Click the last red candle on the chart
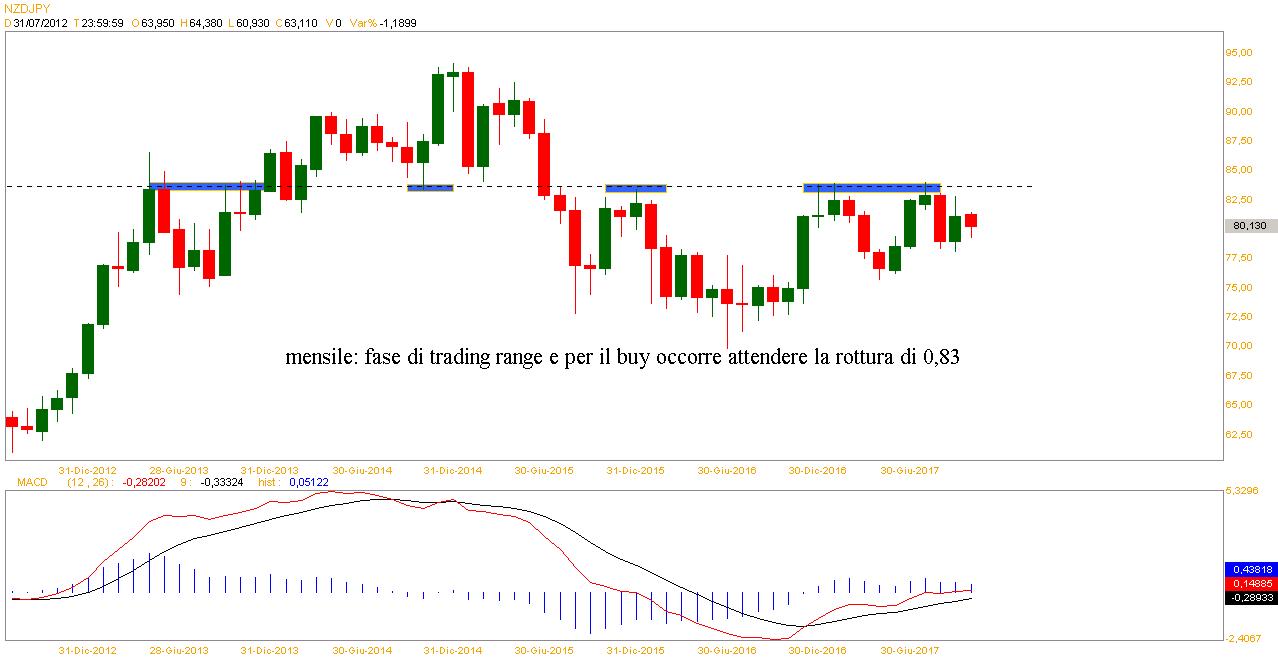The image size is (1278, 668). 970,221
